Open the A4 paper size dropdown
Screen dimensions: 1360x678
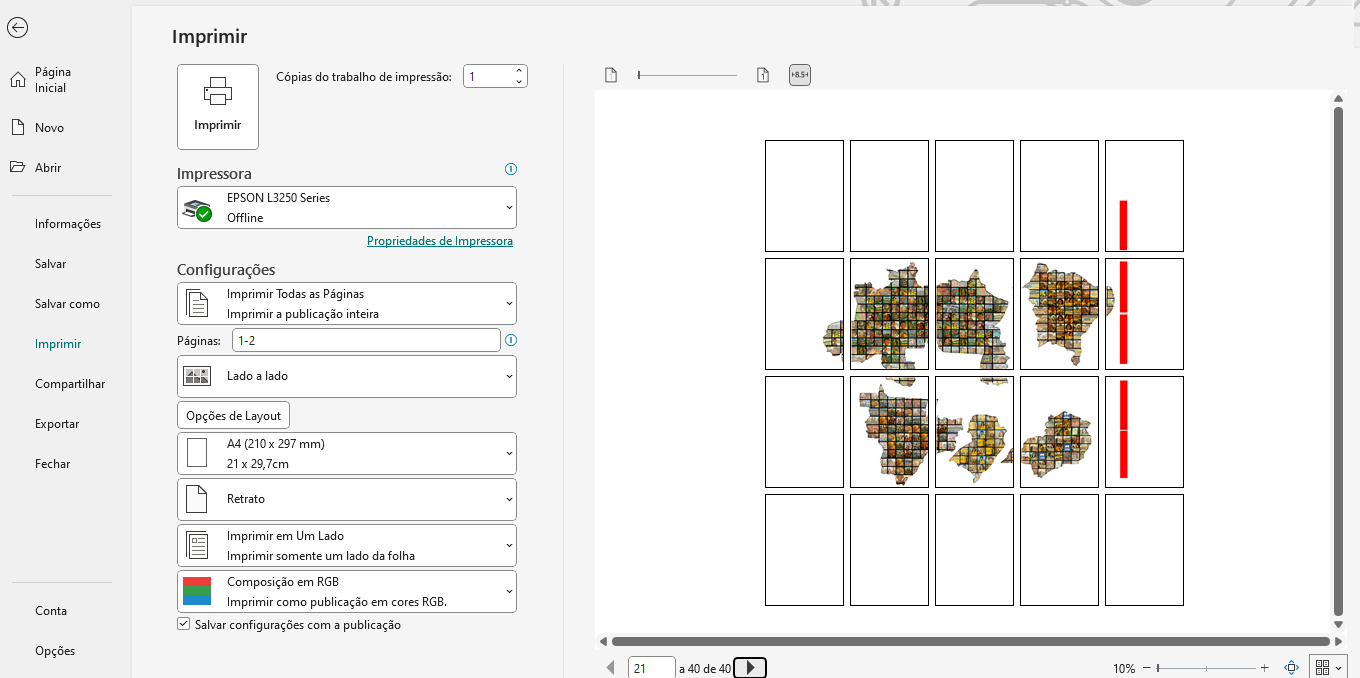(347, 453)
